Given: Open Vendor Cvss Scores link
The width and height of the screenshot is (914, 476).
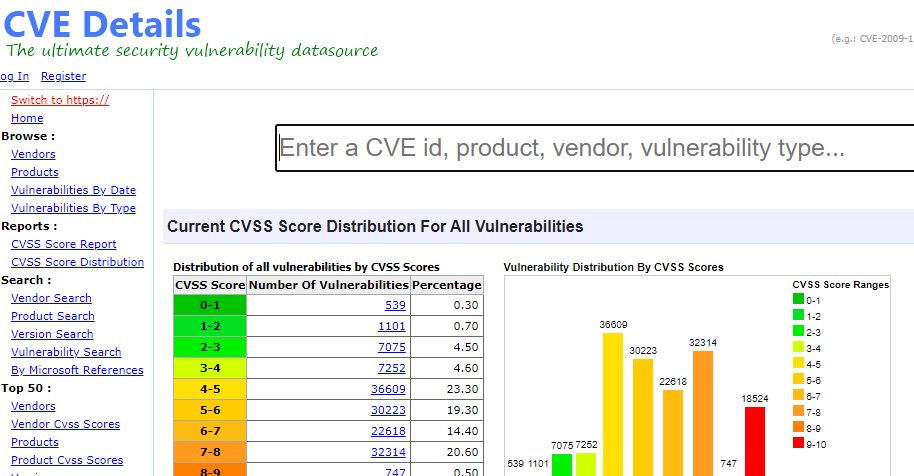Looking at the screenshot, I should tap(65, 425).
